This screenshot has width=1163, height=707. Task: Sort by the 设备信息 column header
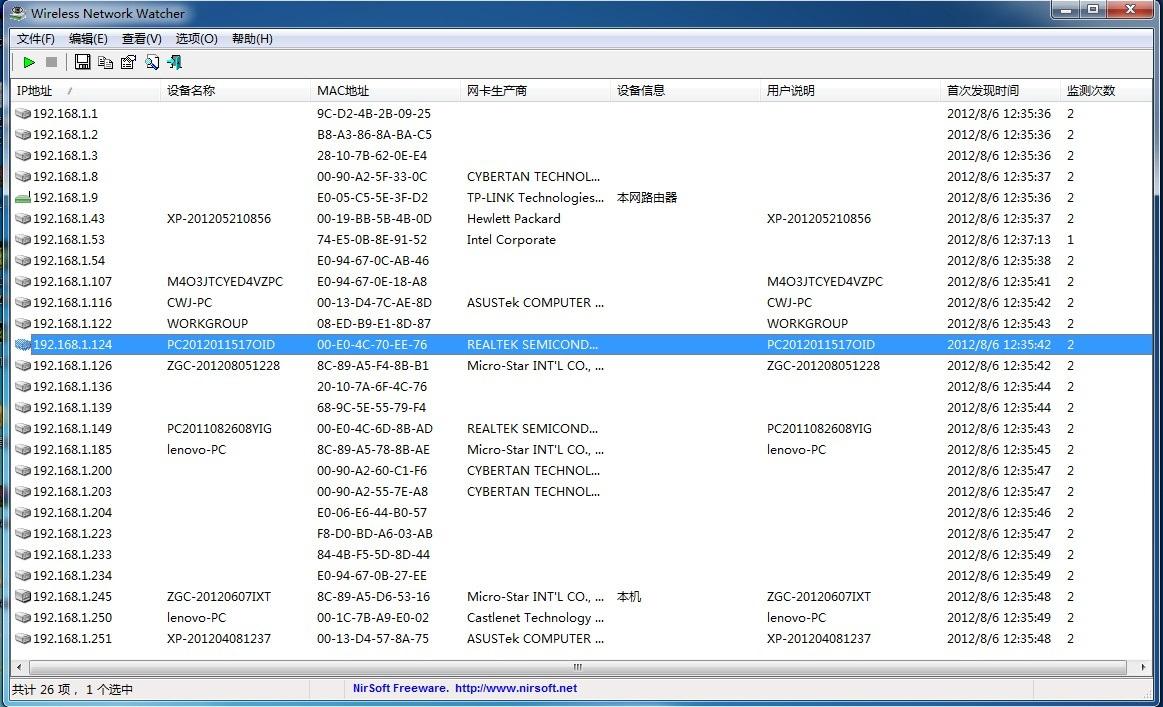click(685, 91)
